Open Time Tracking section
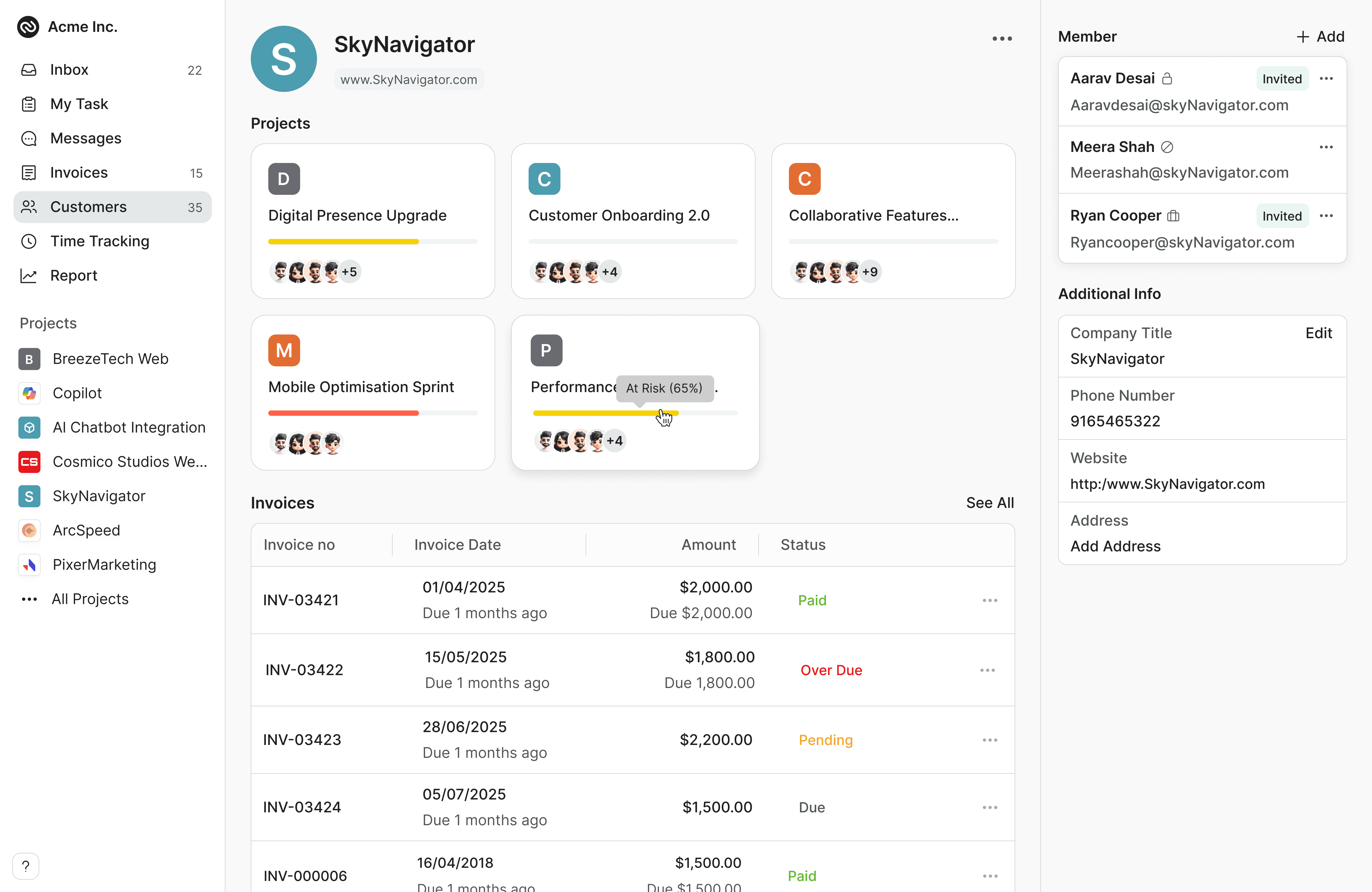Viewport: 1372px width, 892px height. click(99, 241)
